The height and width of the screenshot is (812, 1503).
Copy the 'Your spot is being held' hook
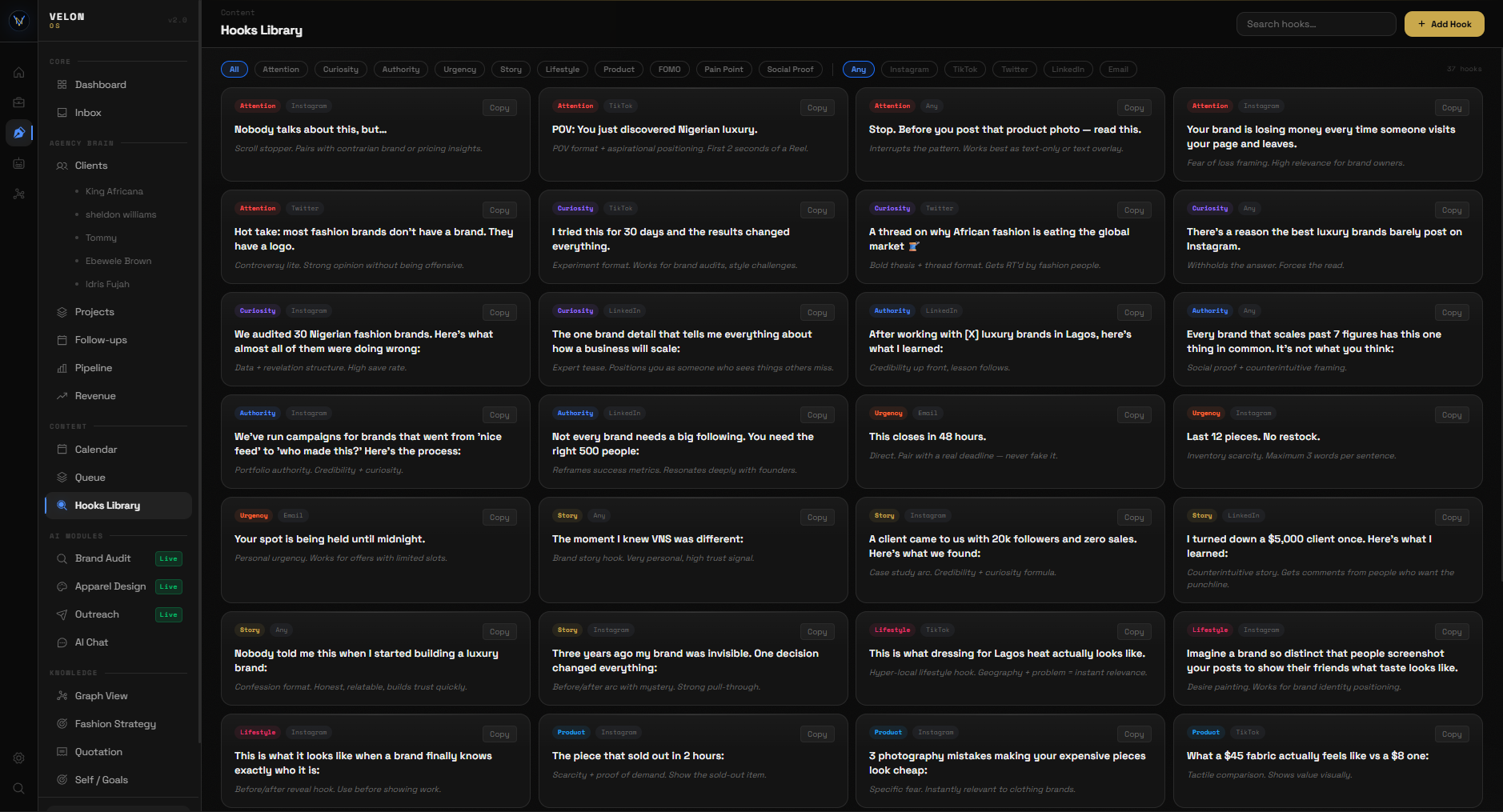(499, 518)
